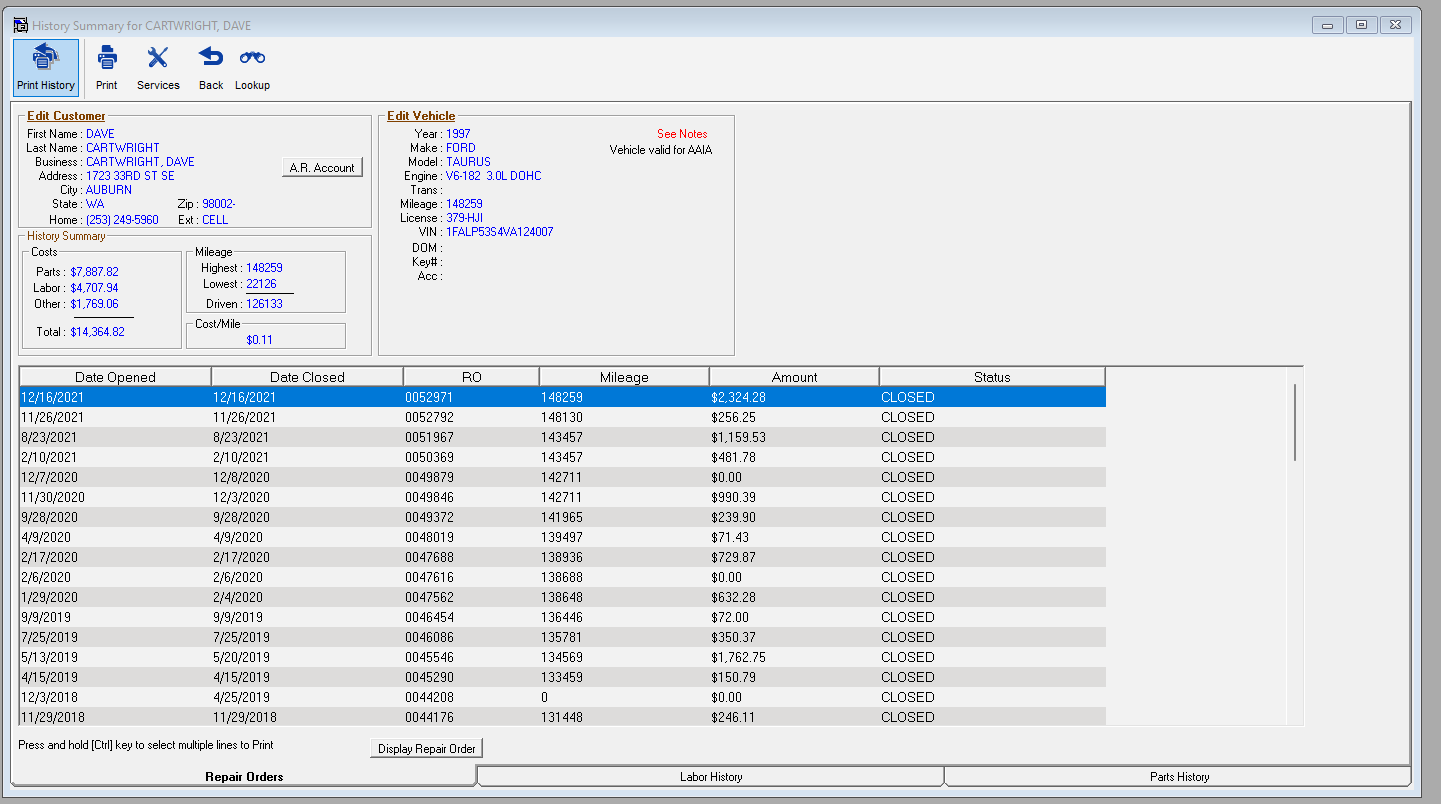1441x804 pixels.
Task: Click the Amount column header
Action: [x=795, y=377]
